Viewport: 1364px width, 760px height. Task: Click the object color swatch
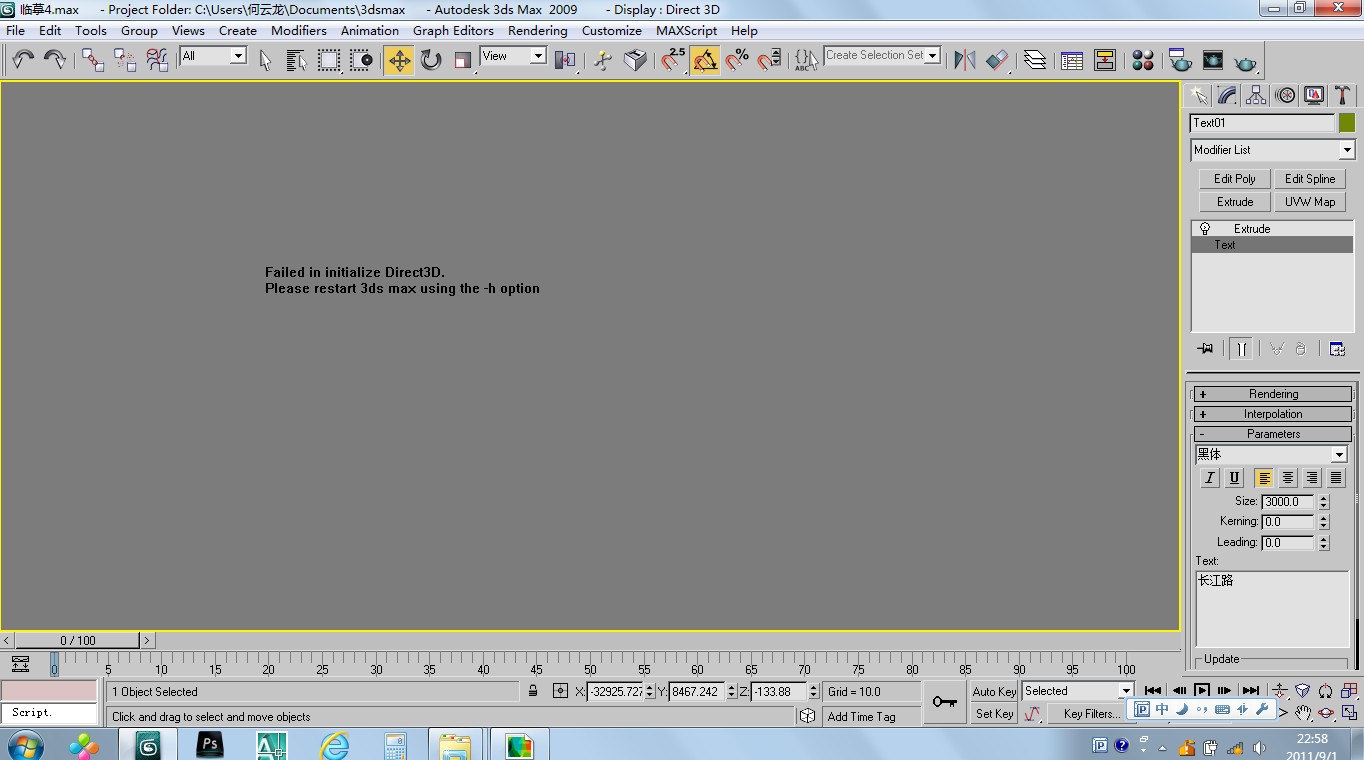[x=1347, y=123]
